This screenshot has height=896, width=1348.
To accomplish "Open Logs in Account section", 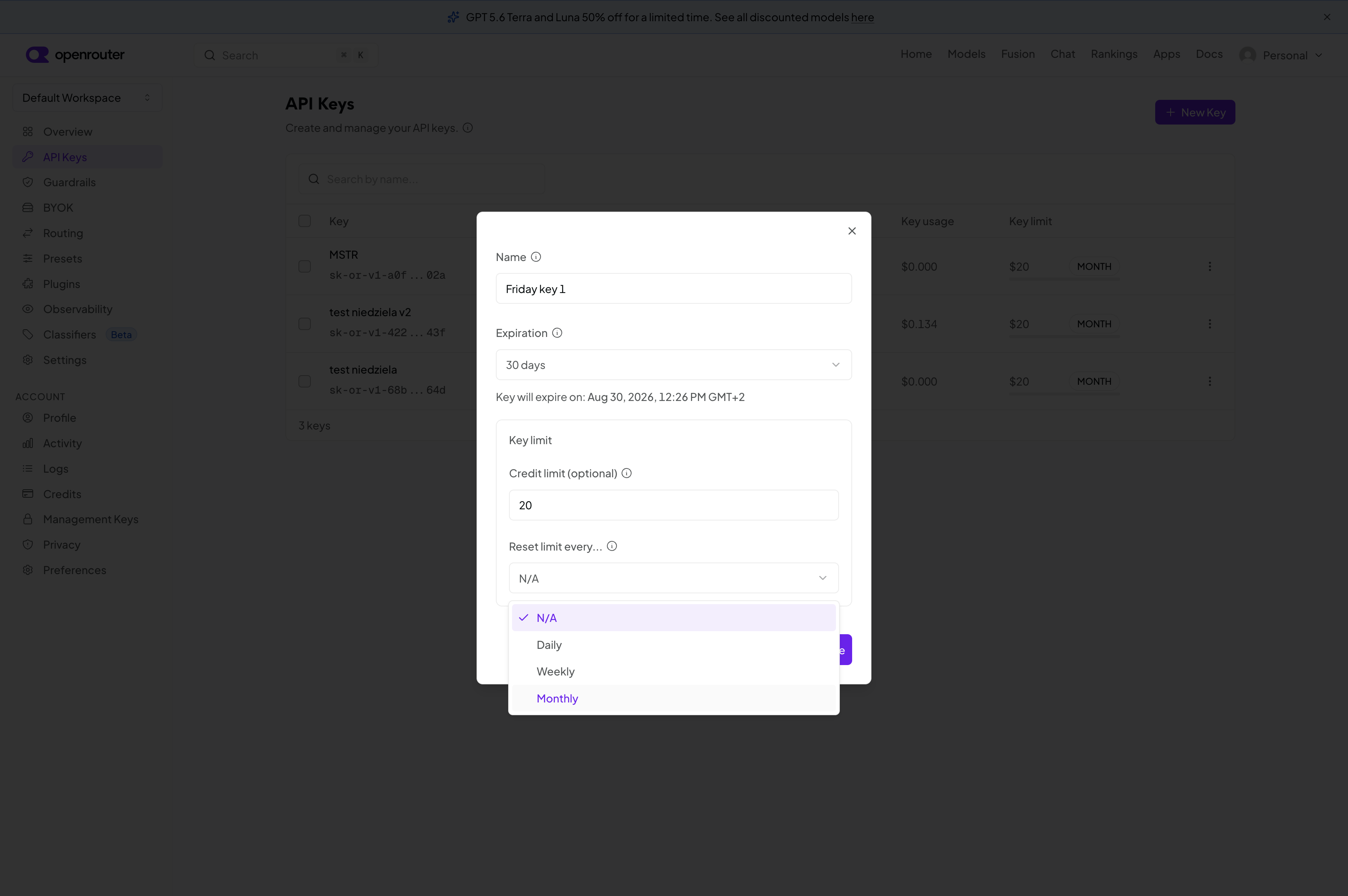I will (88, 468).
